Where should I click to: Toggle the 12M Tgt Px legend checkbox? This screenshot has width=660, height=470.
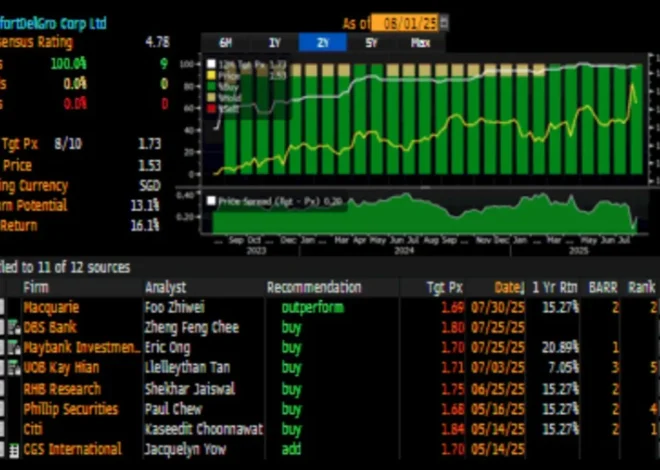click(x=211, y=64)
